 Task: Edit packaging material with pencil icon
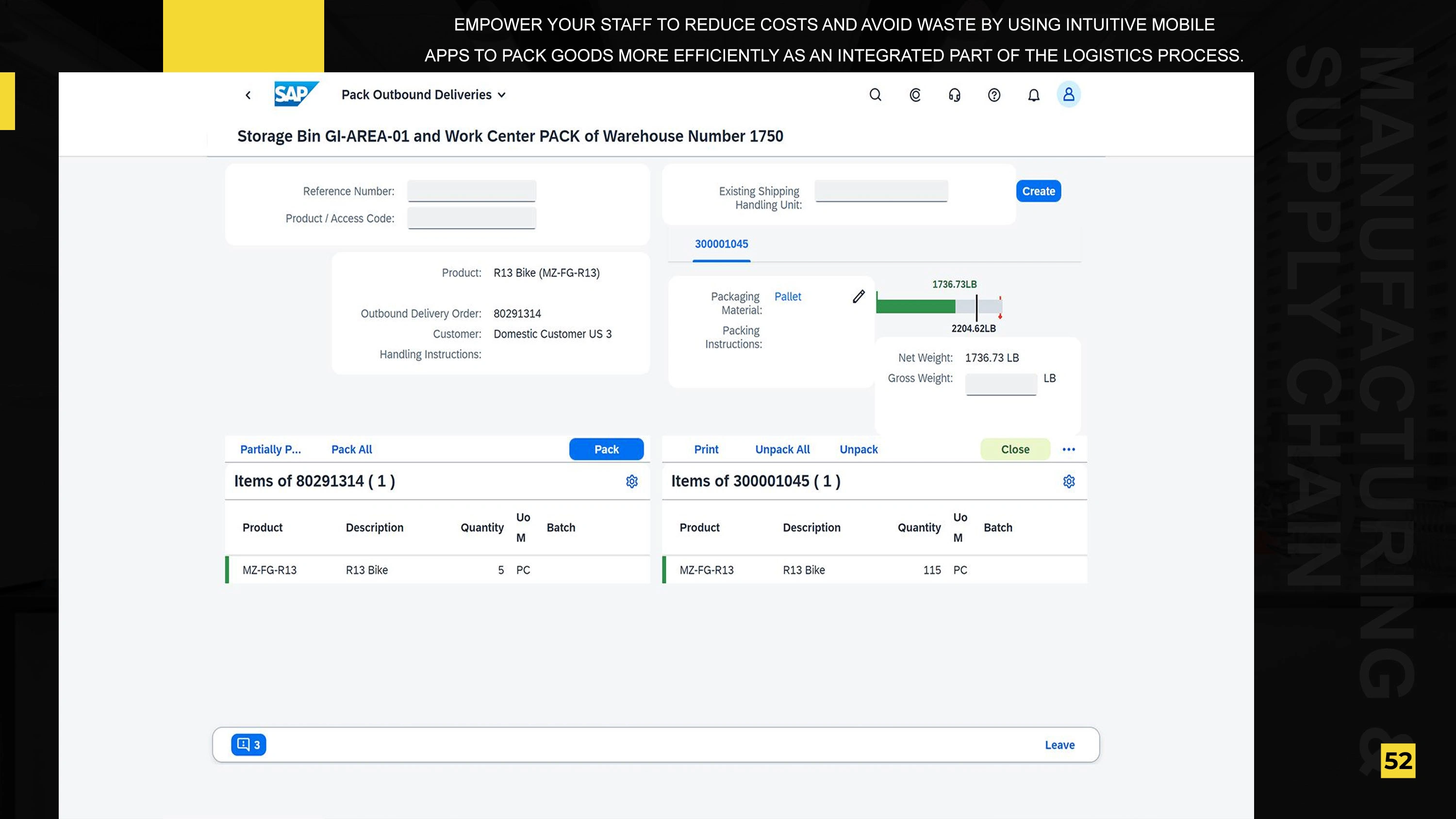[x=859, y=297]
